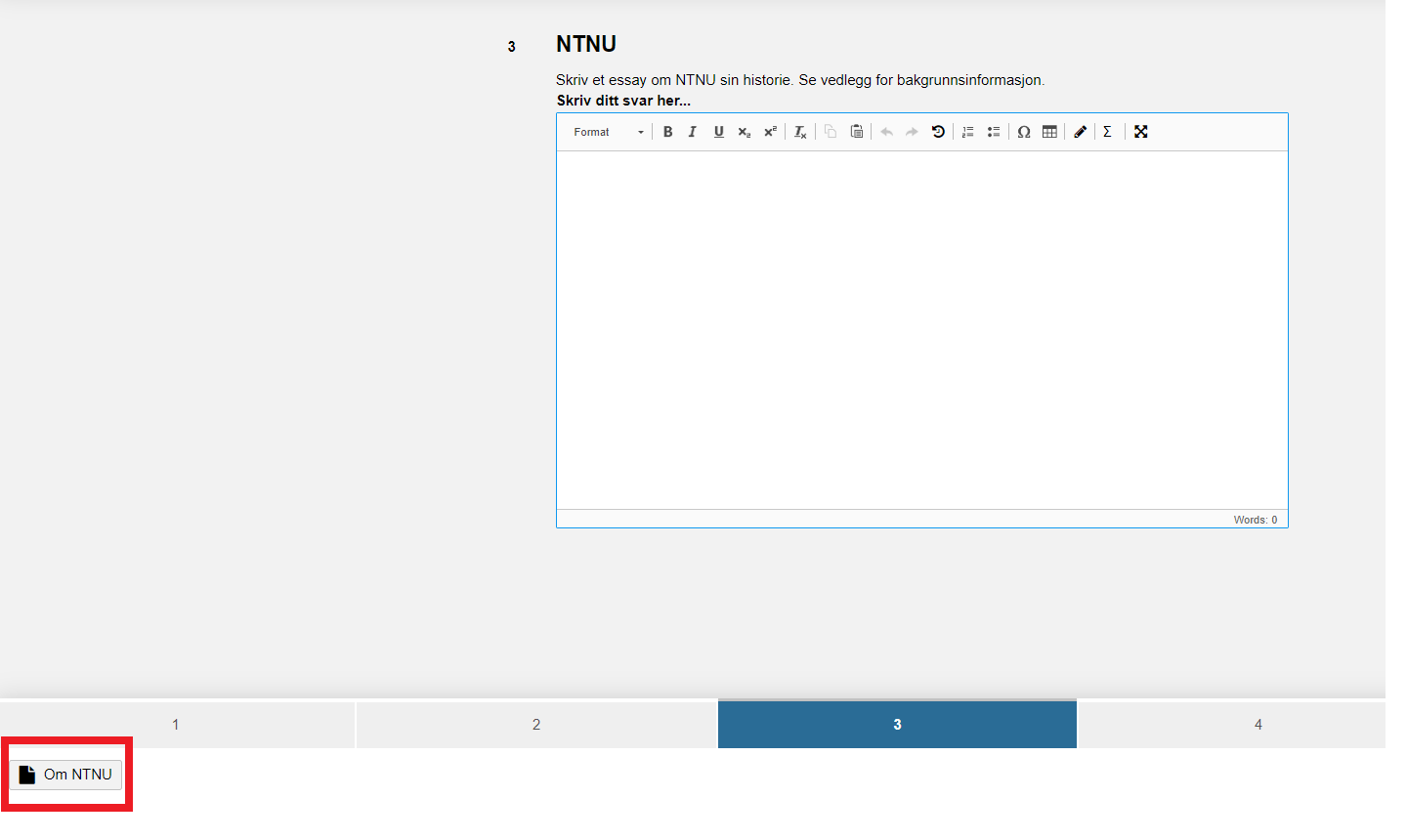The width and height of the screenshot is (1407, 840).
Task: Go to question 1 tab
Action: click(177, 724)
